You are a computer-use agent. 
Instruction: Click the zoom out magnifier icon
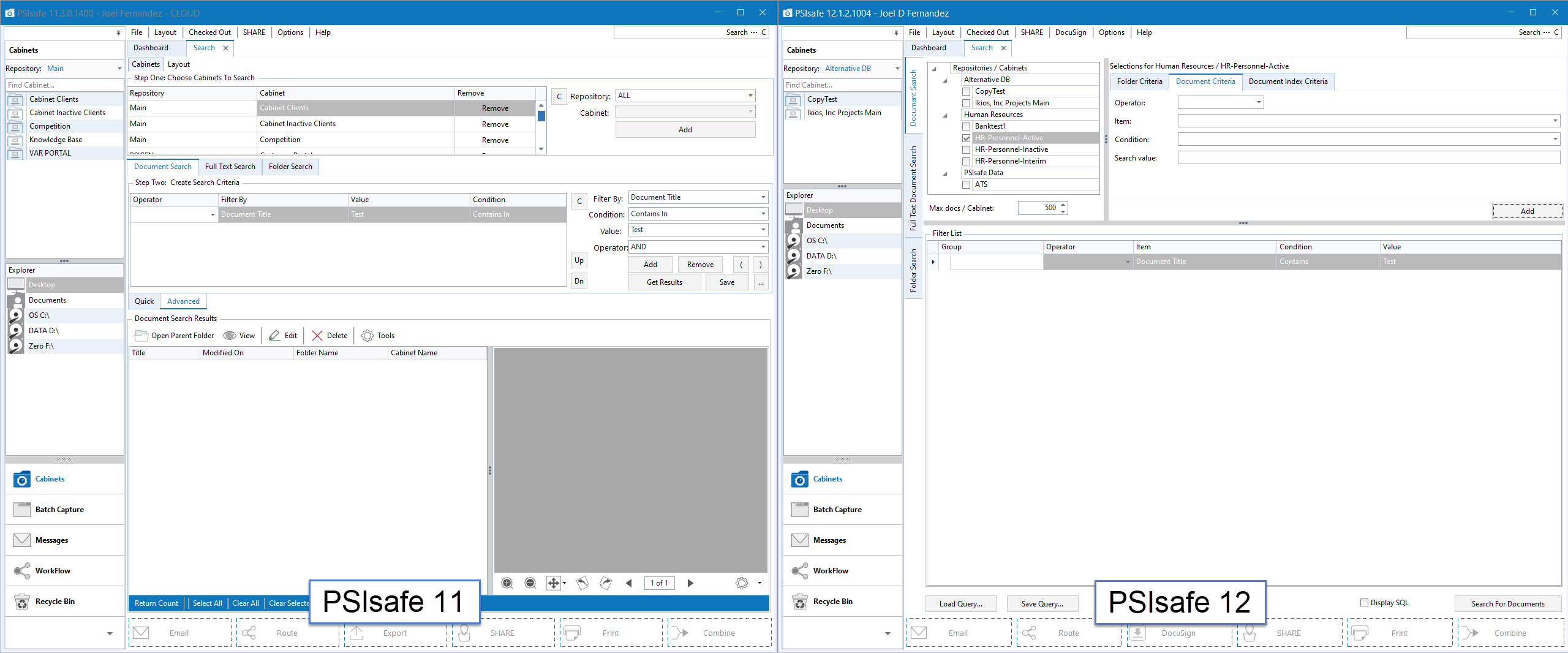pyautogui.click(x=530, y=583)
